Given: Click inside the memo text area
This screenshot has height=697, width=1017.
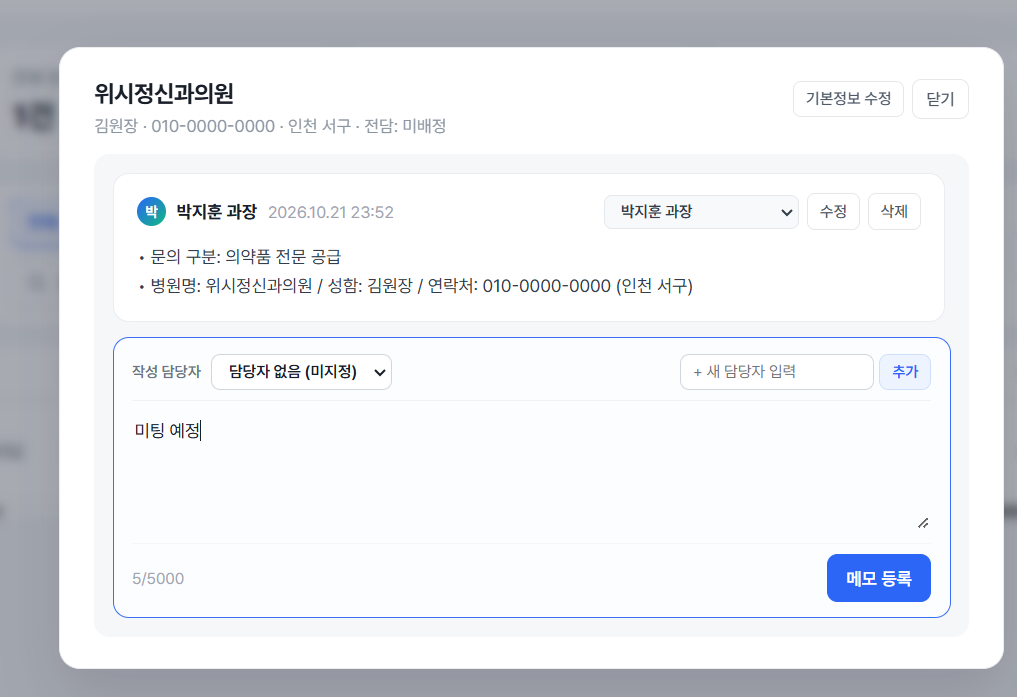Looking at the screenshot, I should (x=531, y=472).
